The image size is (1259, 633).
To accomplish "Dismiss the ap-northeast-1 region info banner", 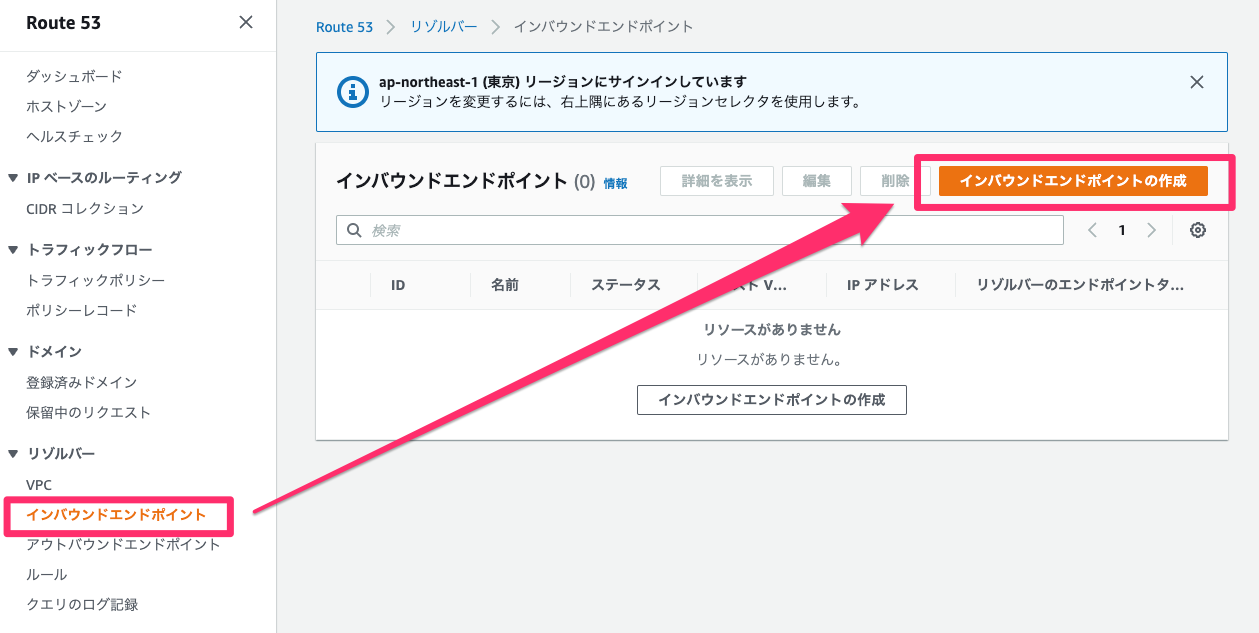I will coord(1196,82).
